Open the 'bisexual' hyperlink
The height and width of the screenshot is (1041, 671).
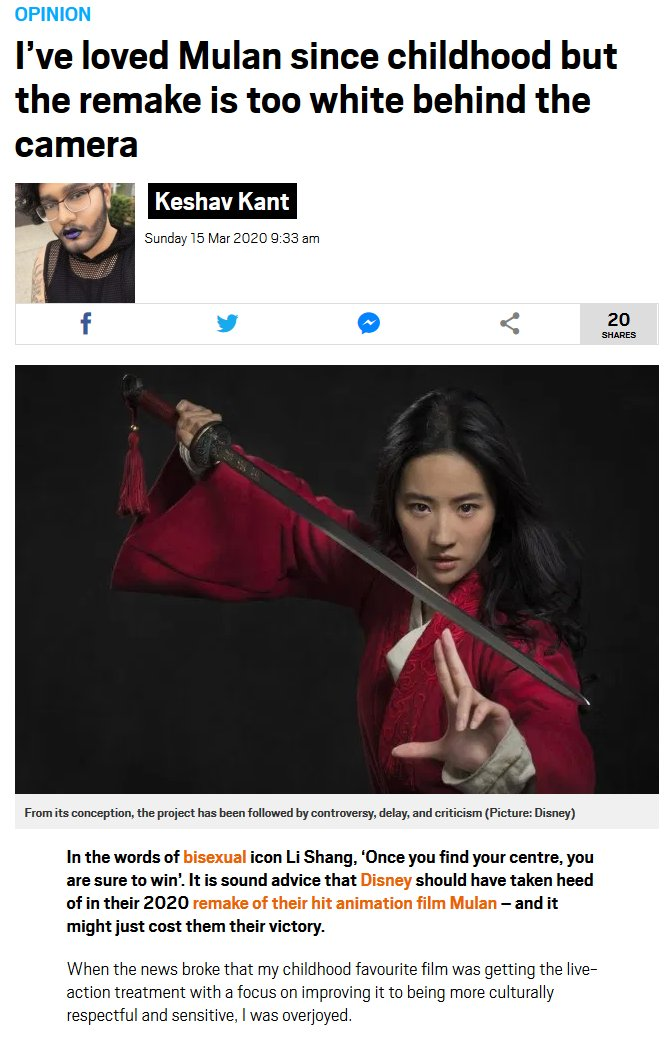214,857
